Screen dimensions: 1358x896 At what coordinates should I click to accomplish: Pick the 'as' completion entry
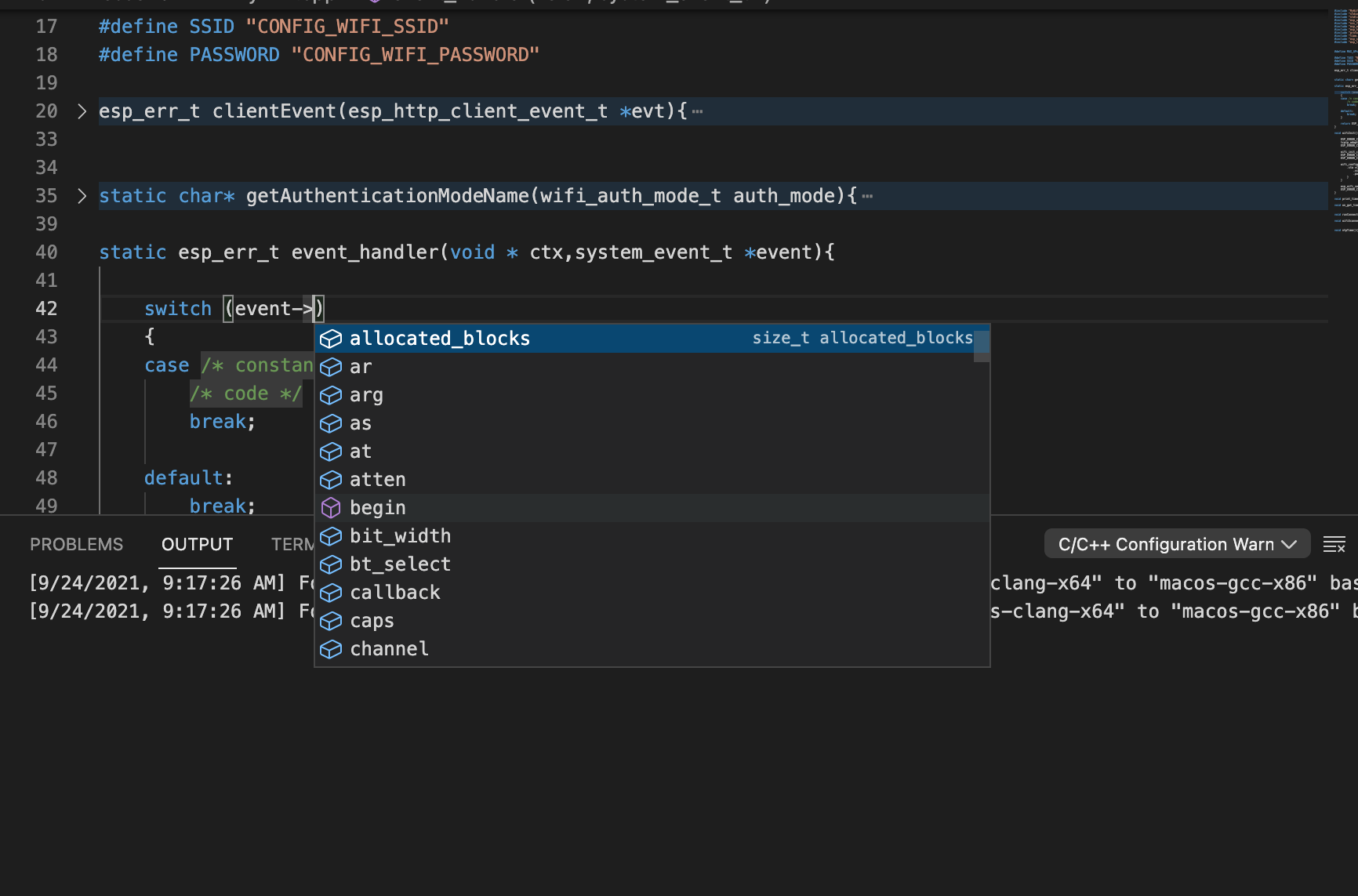pyautogui.click(x=652, y=423)
